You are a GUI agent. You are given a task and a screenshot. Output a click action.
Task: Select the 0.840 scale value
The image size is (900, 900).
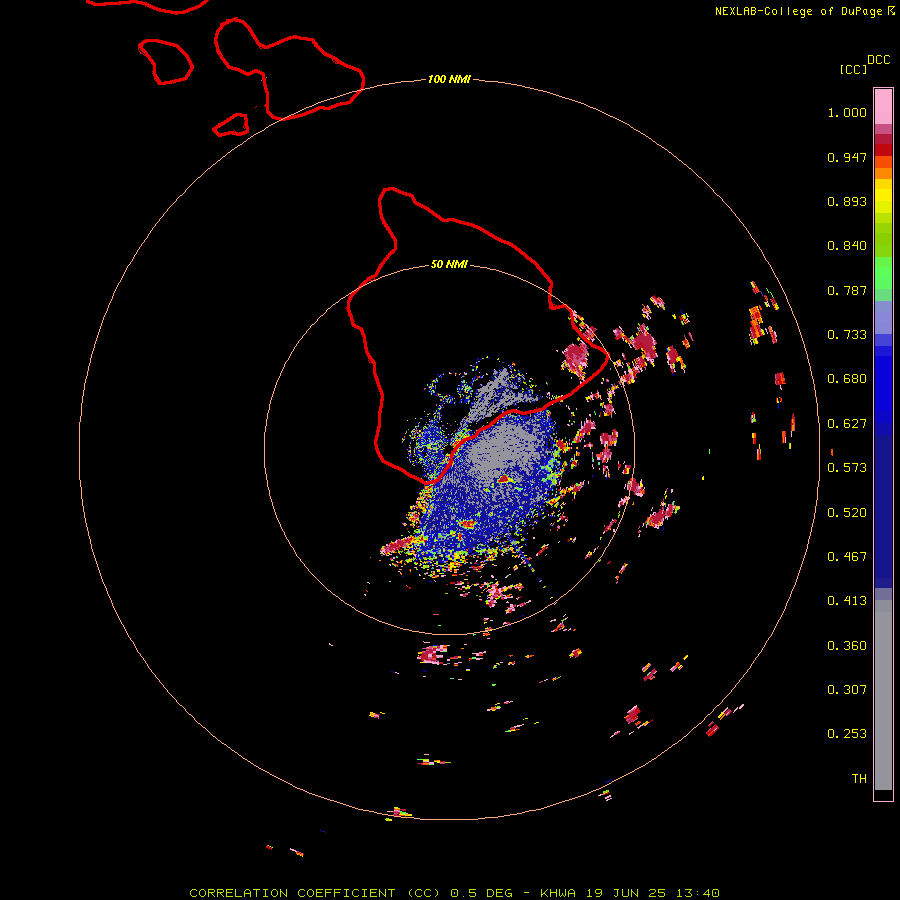click(847, 246)
